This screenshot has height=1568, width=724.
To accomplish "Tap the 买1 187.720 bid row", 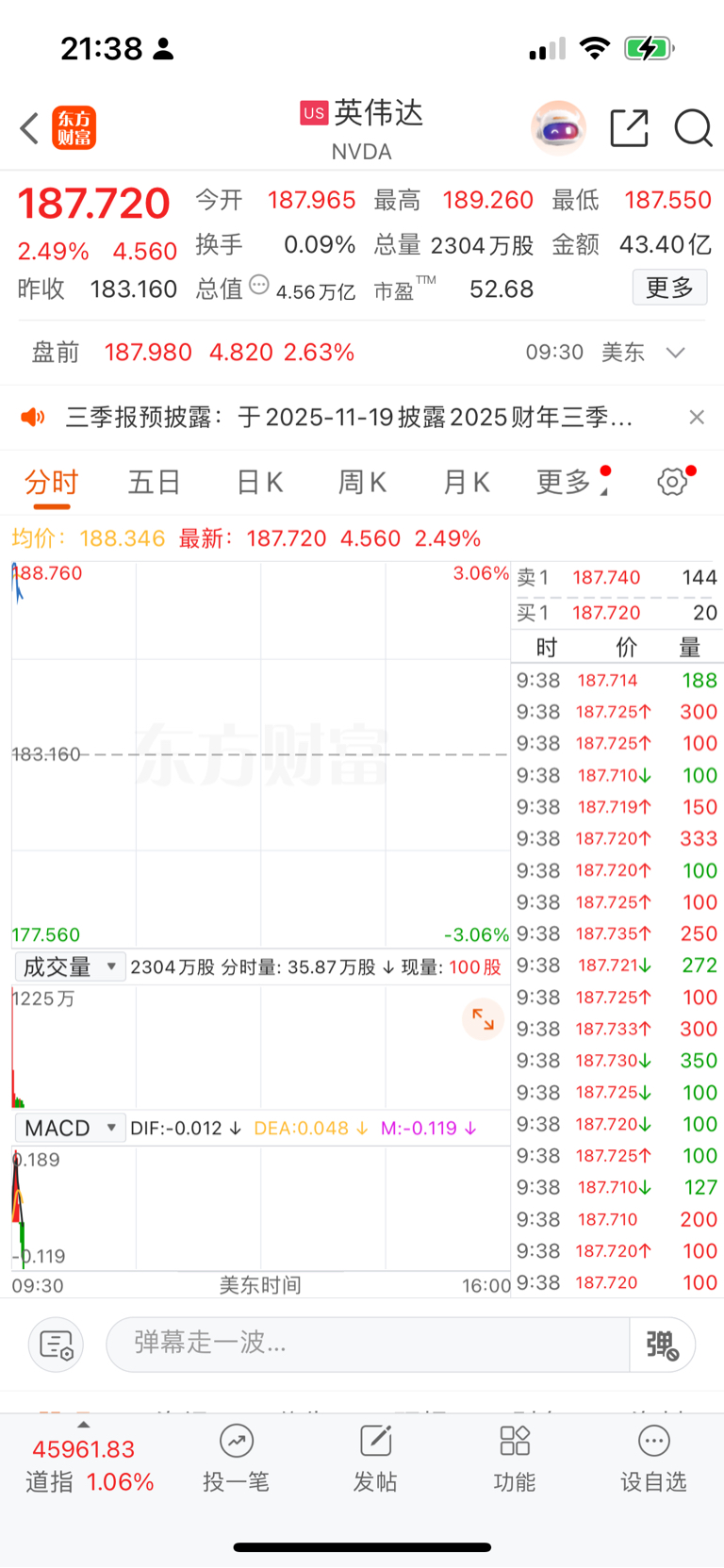I will (x=617, y=613).
